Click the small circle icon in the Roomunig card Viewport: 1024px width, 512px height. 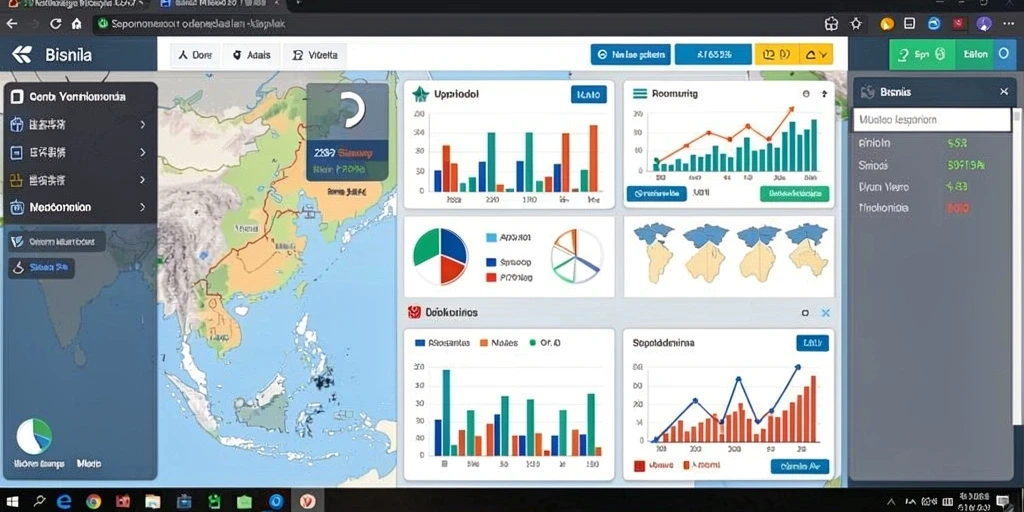[806, 94]
